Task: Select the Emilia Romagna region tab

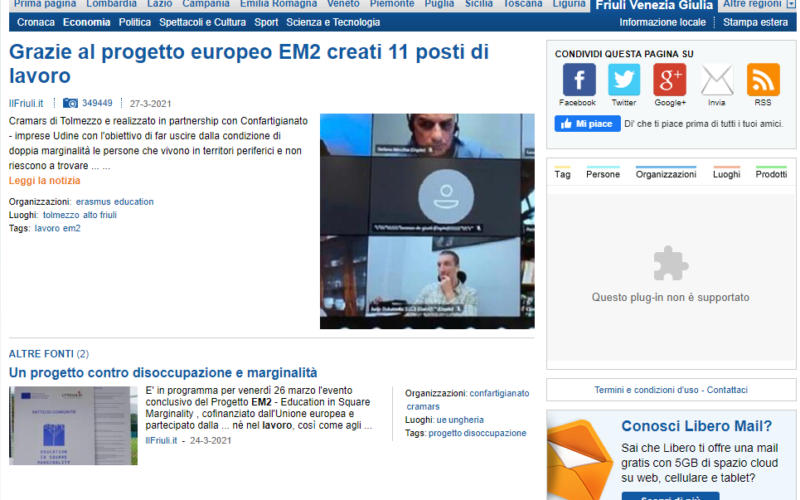Action: [278, 4]
